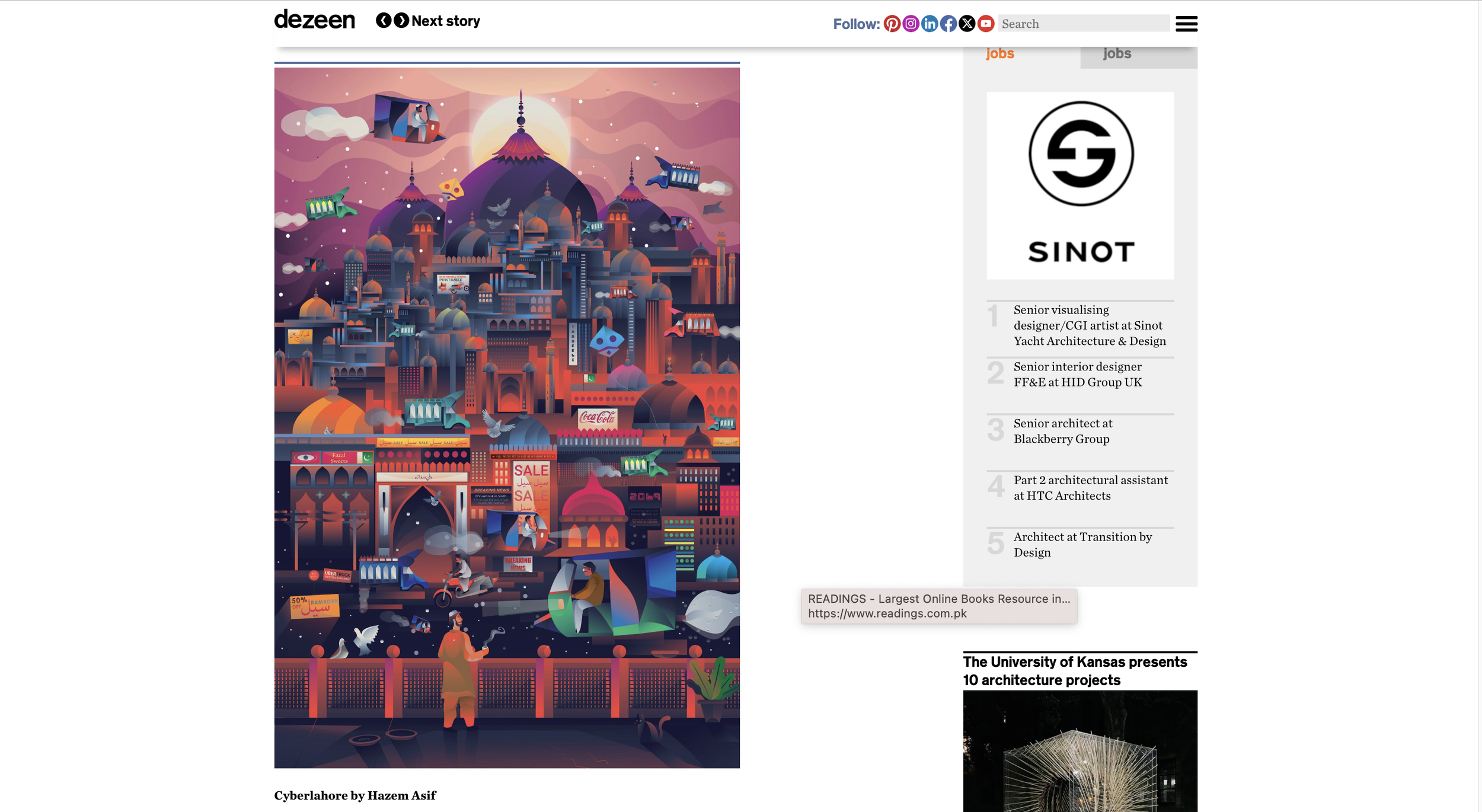
Task: Open the hamburger menu
Action: pyautogui.click(x=1186, y=24)
